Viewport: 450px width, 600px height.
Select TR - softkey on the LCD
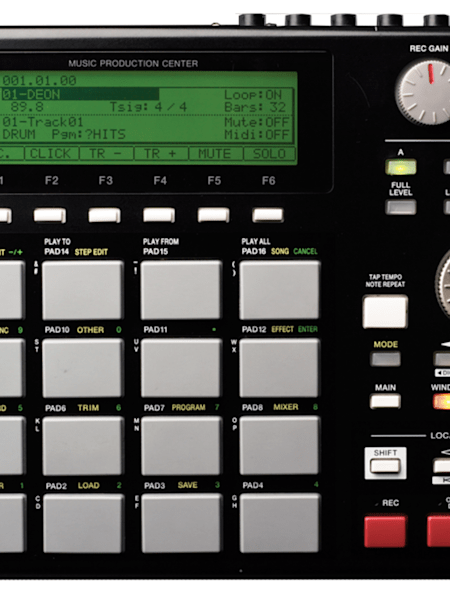click(106, 154)
